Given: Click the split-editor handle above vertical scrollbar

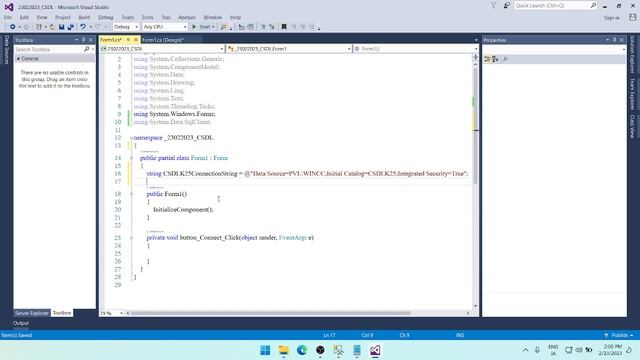Looking at the screenshot, I should coord(475,57).
